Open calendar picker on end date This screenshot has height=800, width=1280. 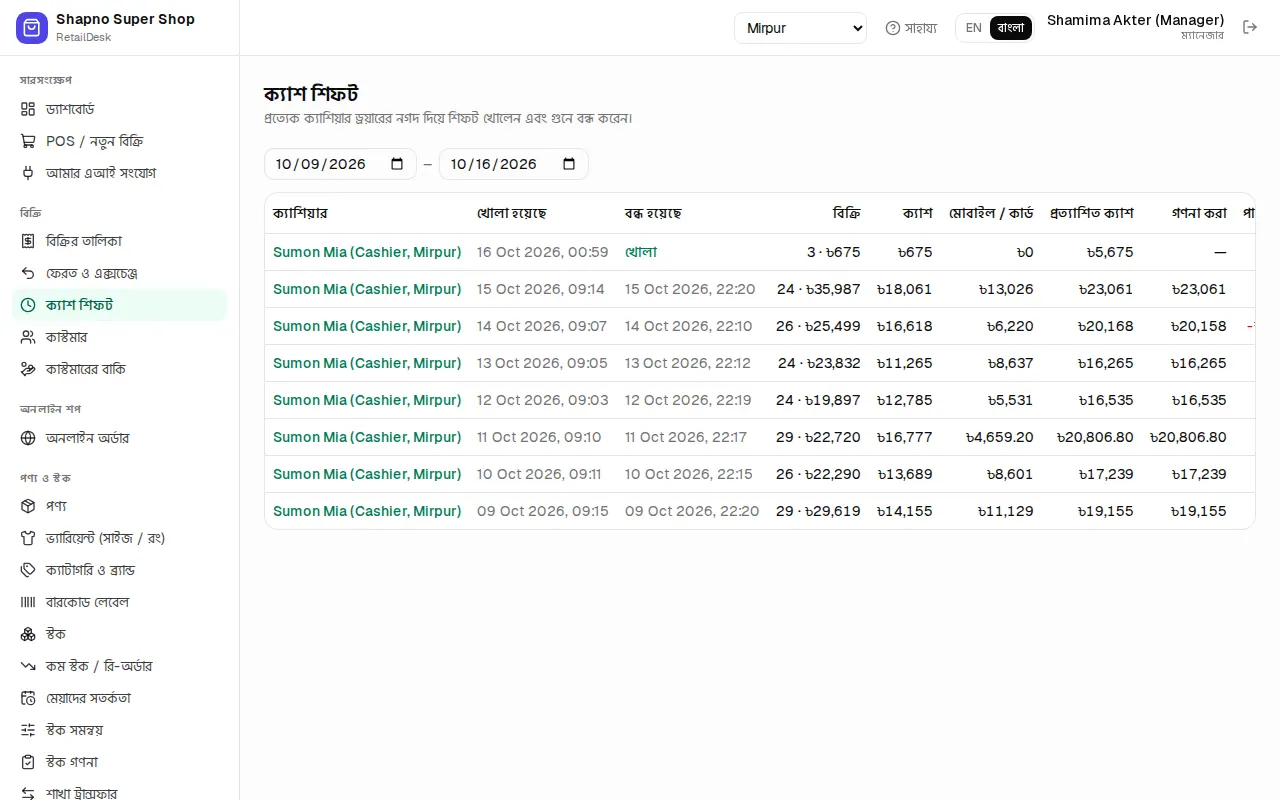(x=569, y=164)
